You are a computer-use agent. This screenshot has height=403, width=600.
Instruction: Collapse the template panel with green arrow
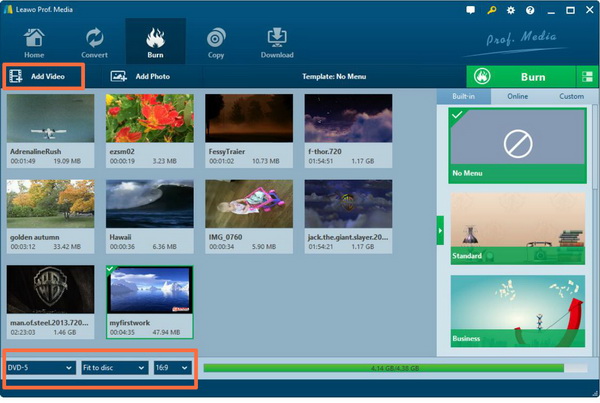[x=440, y=230]
